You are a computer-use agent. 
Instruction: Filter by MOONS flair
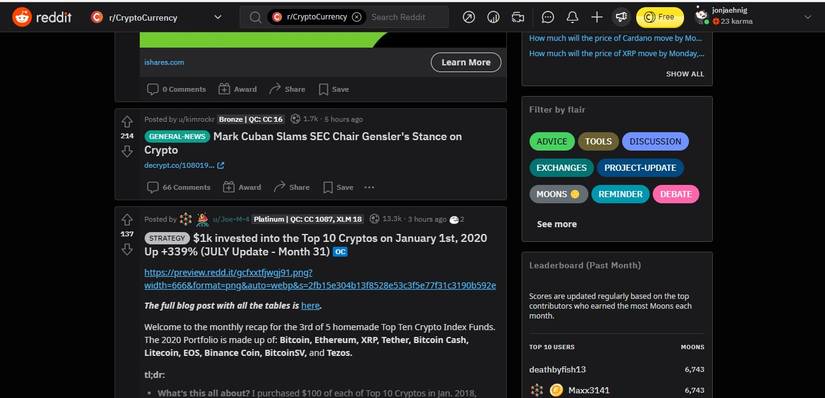tap(558, 194)
